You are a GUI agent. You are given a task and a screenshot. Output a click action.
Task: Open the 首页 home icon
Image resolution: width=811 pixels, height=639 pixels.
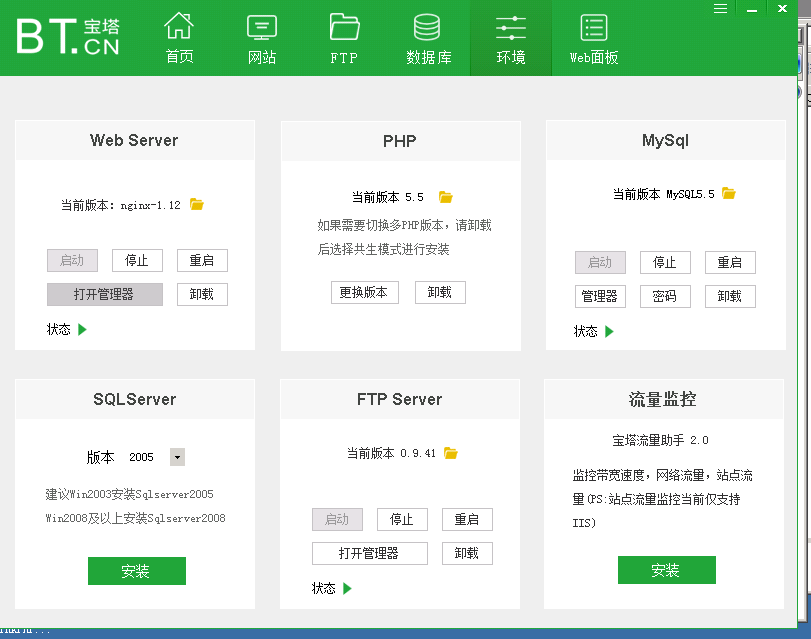click(179, 26)
